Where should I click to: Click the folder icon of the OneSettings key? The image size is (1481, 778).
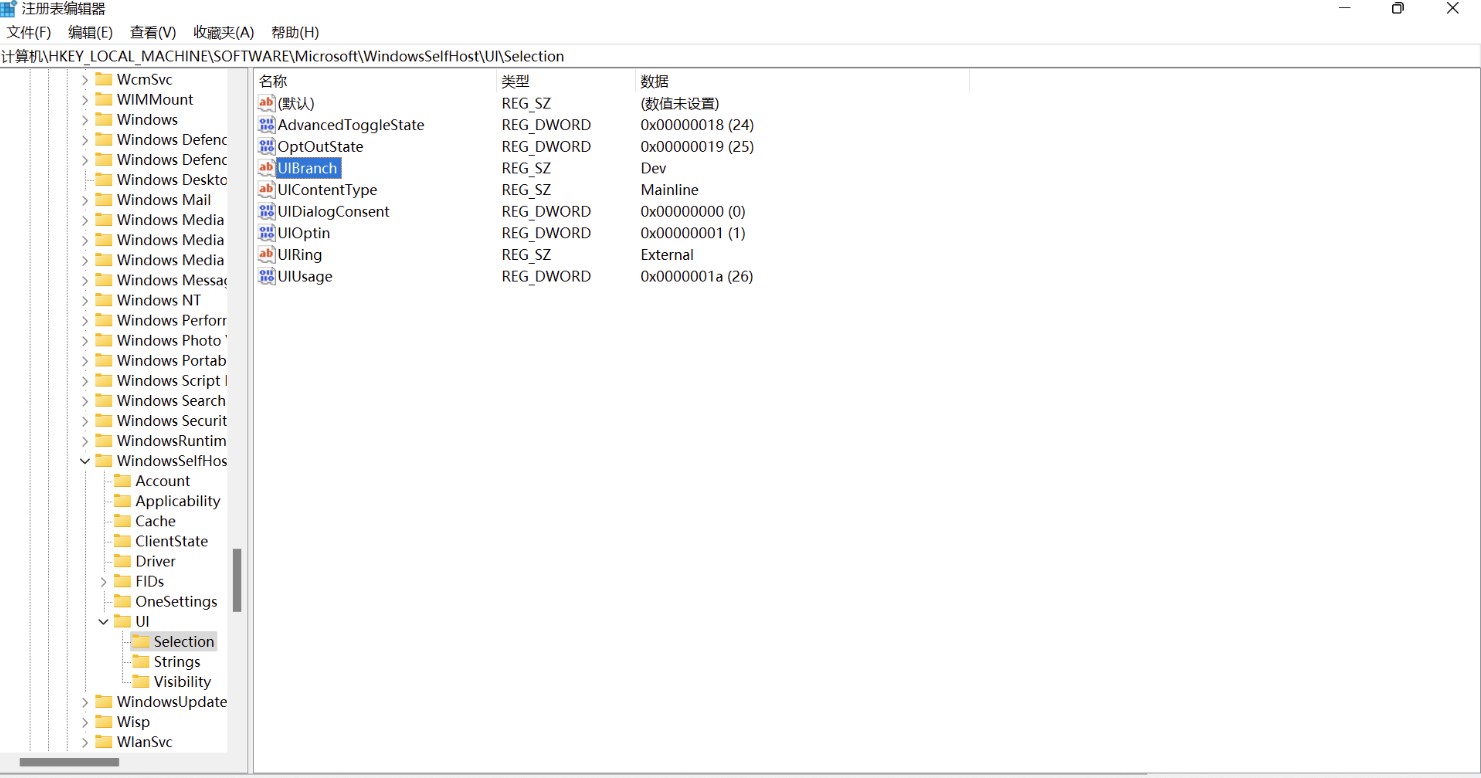tap(122, 601)
